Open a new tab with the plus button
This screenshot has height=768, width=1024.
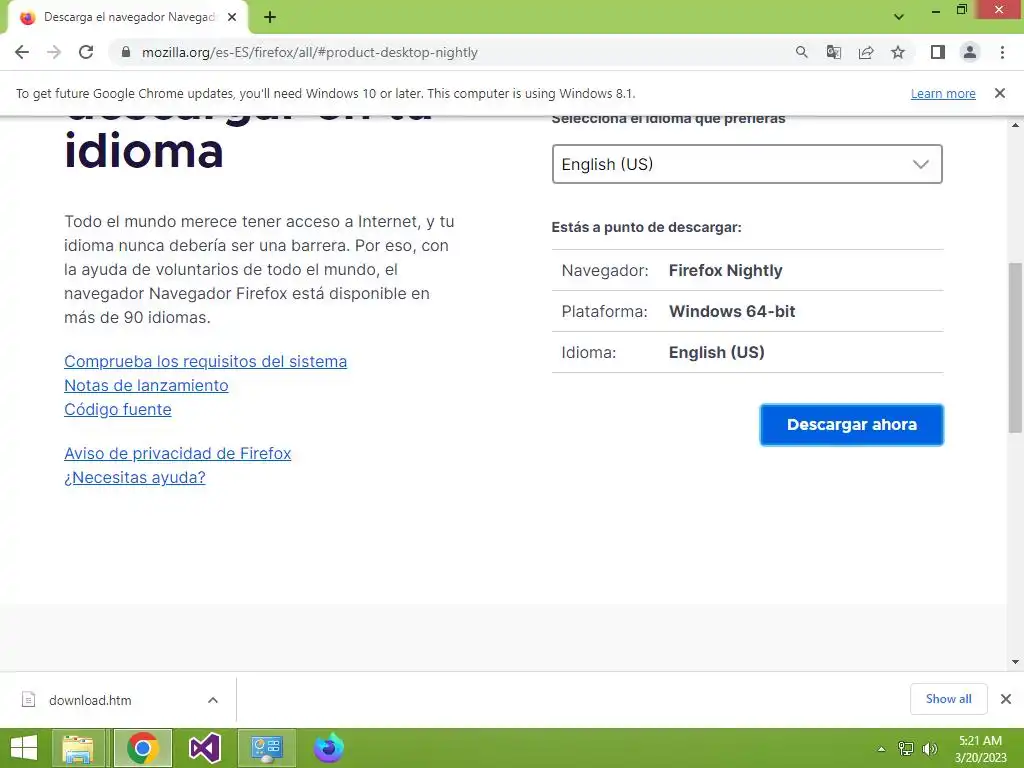(270, 18)
